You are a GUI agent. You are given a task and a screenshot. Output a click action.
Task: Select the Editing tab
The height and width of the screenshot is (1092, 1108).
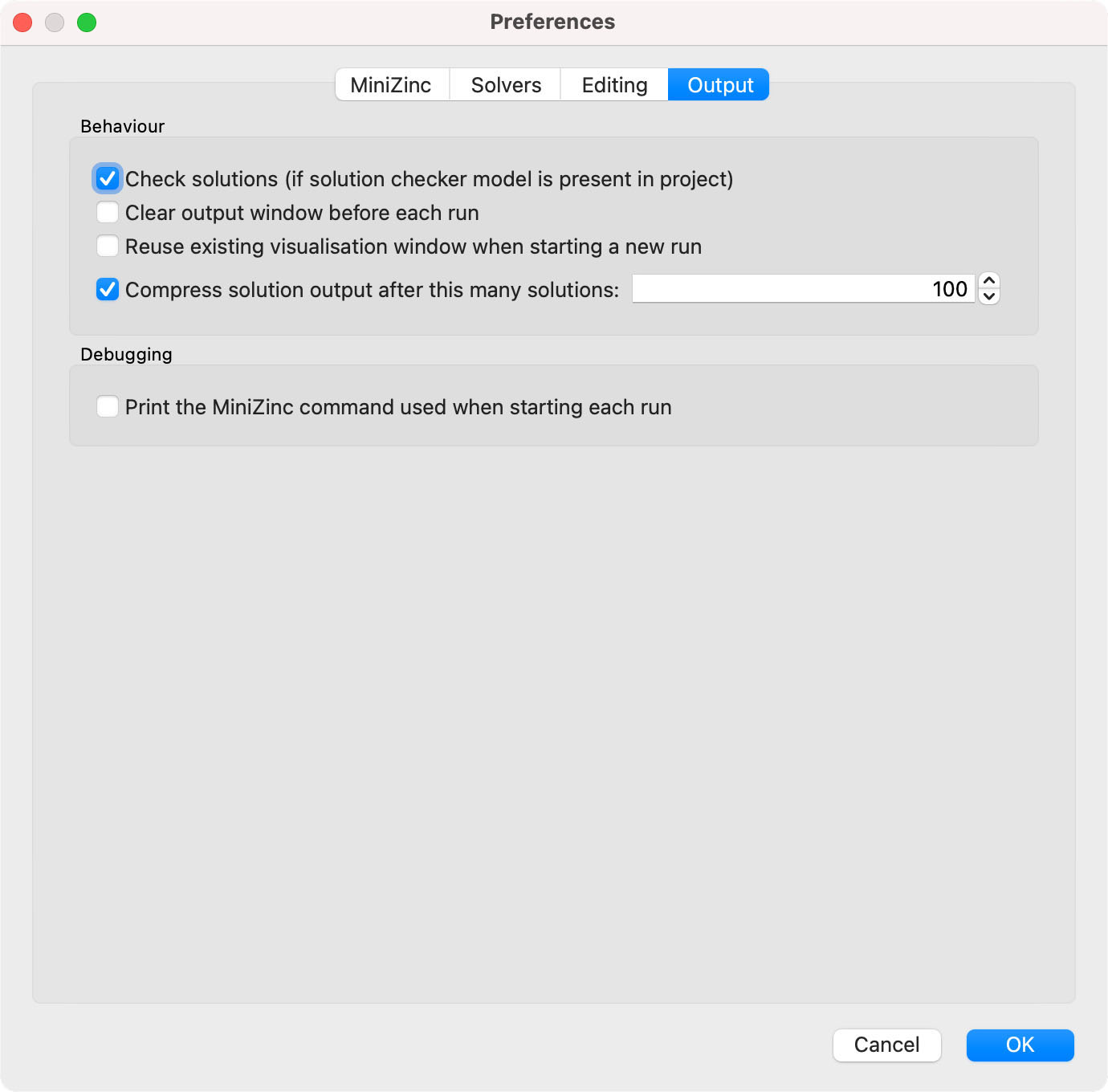pyautogui.click(x=615, y=85)
